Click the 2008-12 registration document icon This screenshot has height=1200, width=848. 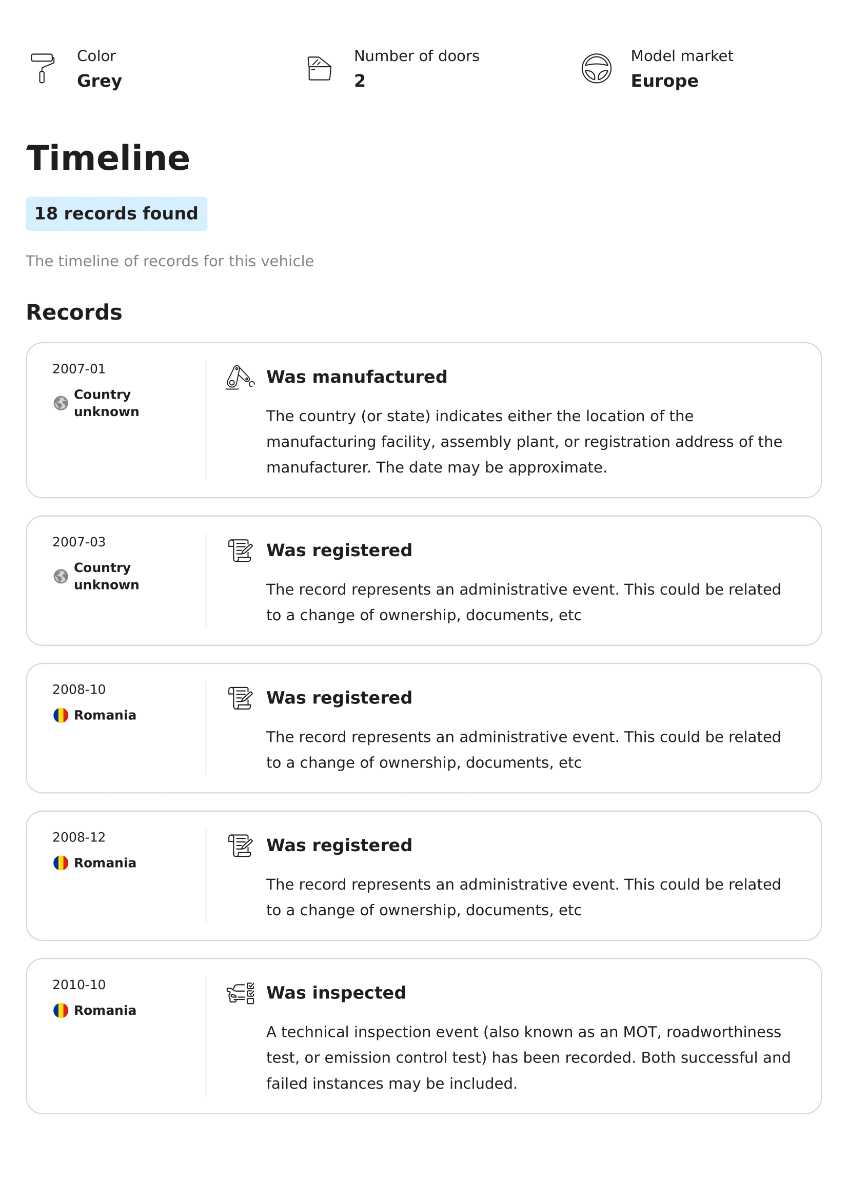[240, 845]
